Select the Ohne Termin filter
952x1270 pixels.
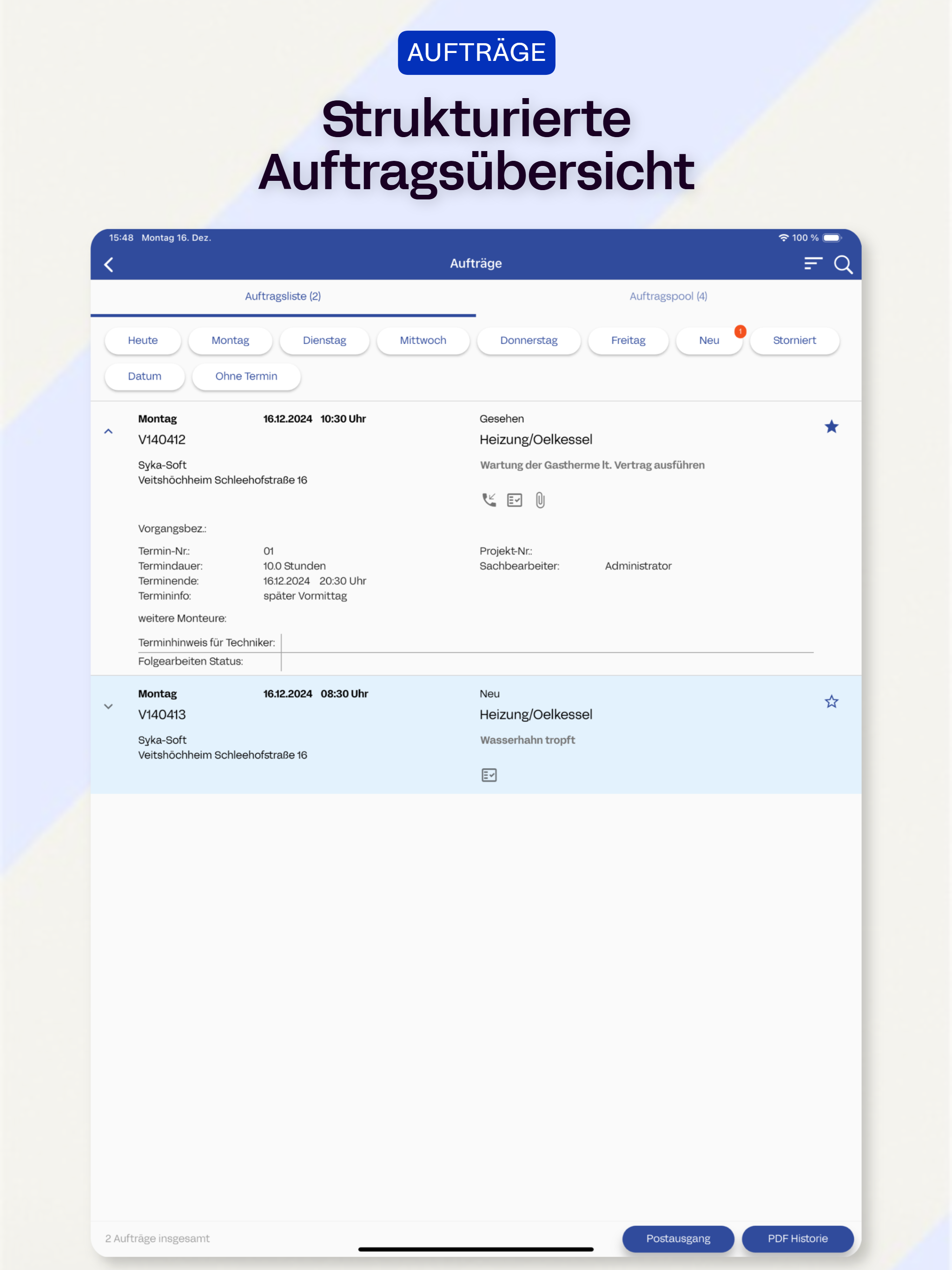pyautogui.click(x=246, y=377)
